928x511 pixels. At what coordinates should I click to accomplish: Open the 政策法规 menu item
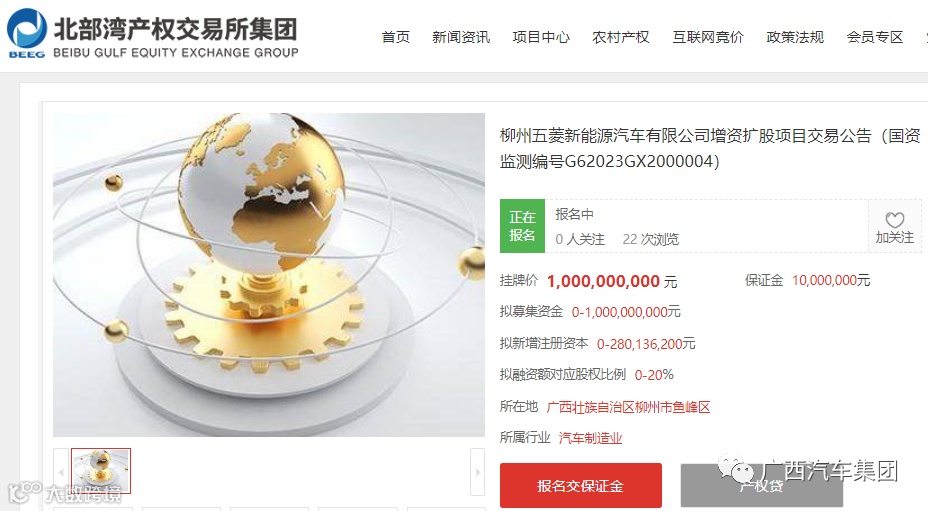click(x=795, y=37)
